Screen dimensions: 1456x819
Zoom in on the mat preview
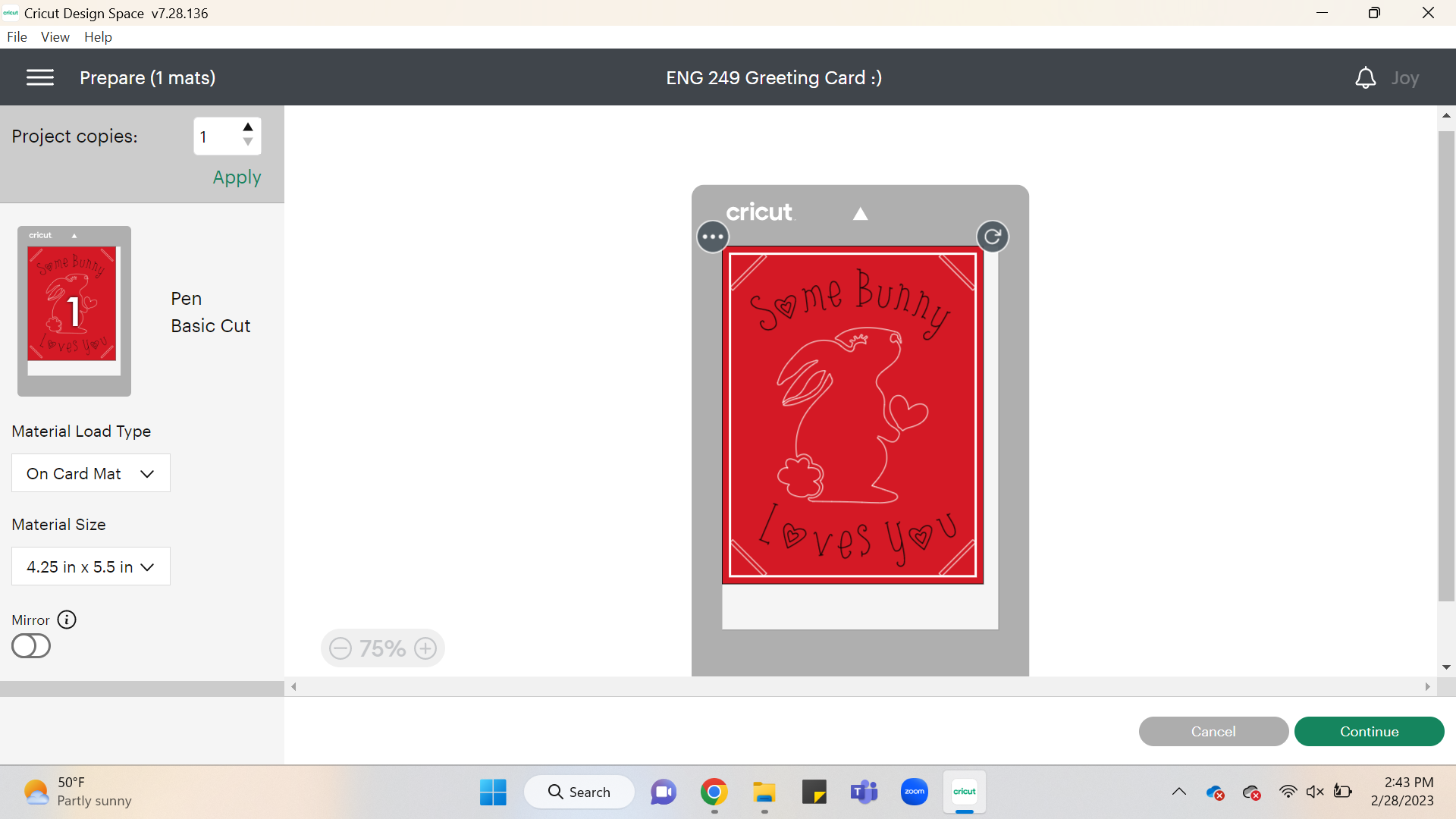point(425,648)
